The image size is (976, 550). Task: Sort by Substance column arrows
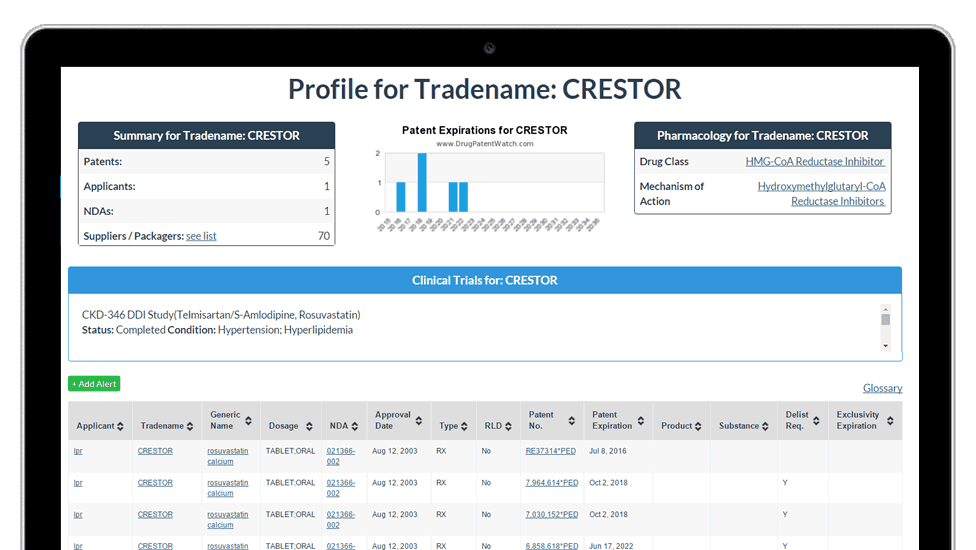766,426
